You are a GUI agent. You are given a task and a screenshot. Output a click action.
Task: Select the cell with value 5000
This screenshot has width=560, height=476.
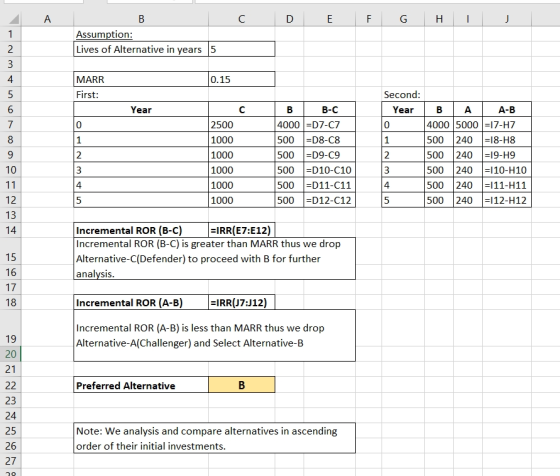point(468,125)
